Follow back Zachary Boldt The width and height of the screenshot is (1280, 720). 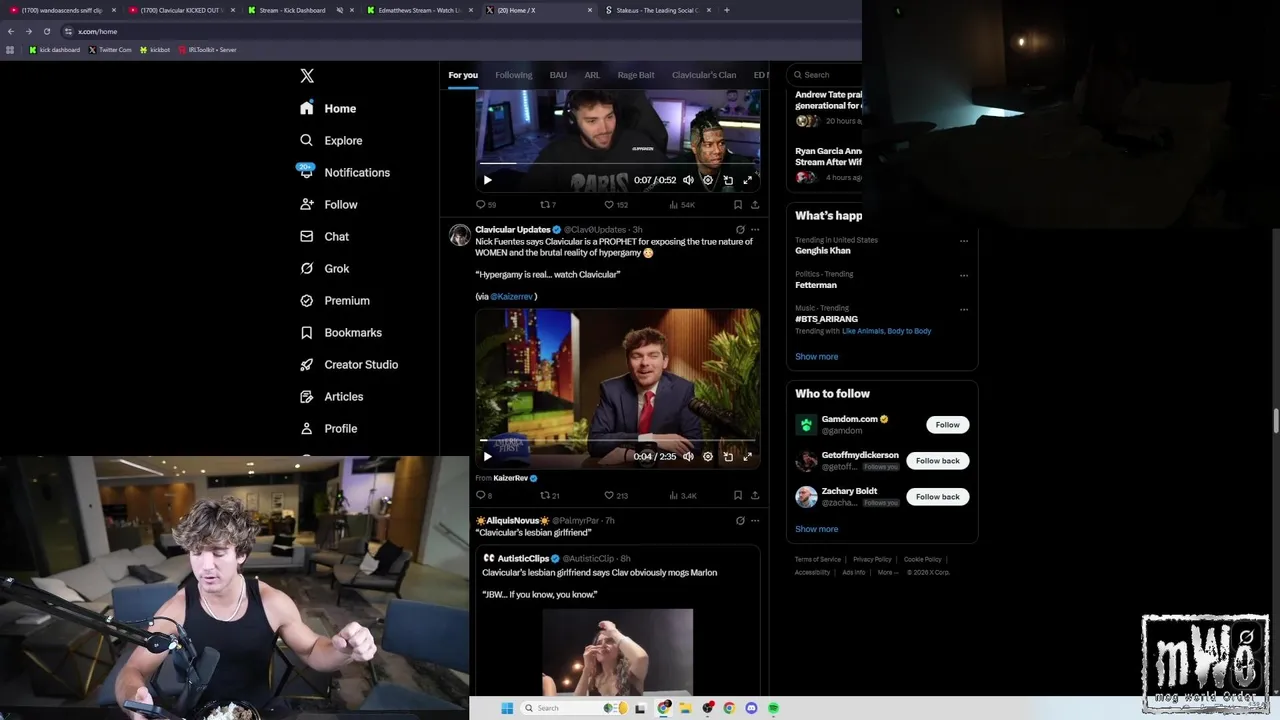pos(937,497)
